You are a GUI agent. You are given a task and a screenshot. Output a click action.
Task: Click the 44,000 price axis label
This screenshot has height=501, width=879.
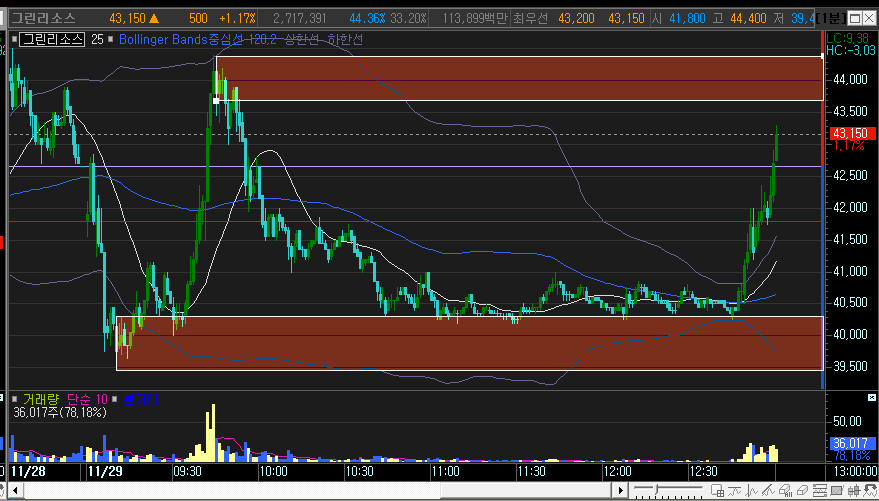(x=850, y=80)
